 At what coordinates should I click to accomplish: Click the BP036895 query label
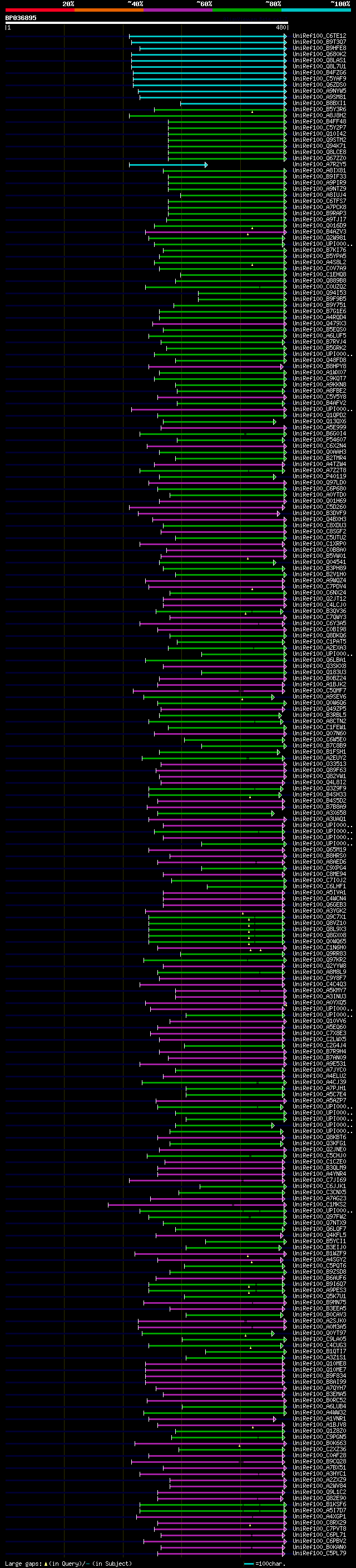[x=21, y=18]
